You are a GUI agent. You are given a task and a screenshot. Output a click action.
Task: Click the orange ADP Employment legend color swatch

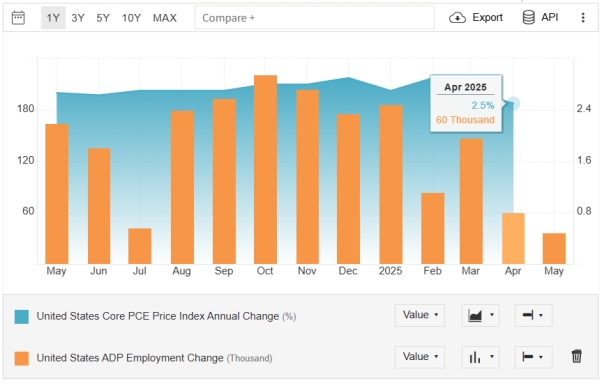22,358
